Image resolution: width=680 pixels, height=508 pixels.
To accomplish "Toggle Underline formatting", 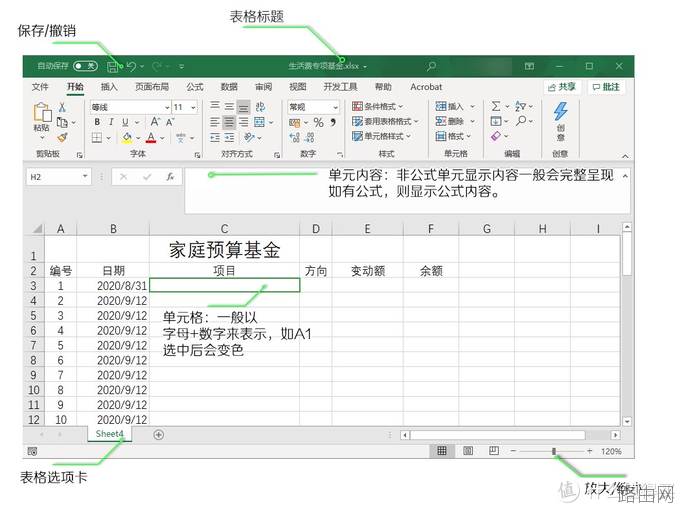I will (x=125, y=122).
